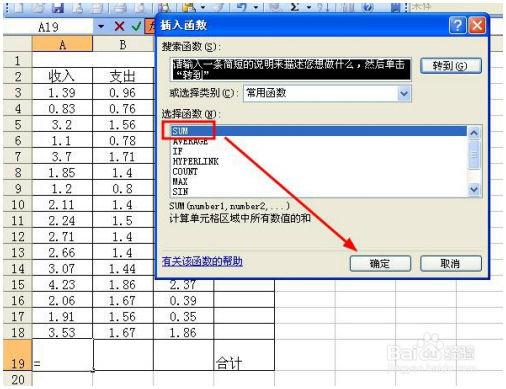Click the 搜索函数 search text box

(291, 69)
